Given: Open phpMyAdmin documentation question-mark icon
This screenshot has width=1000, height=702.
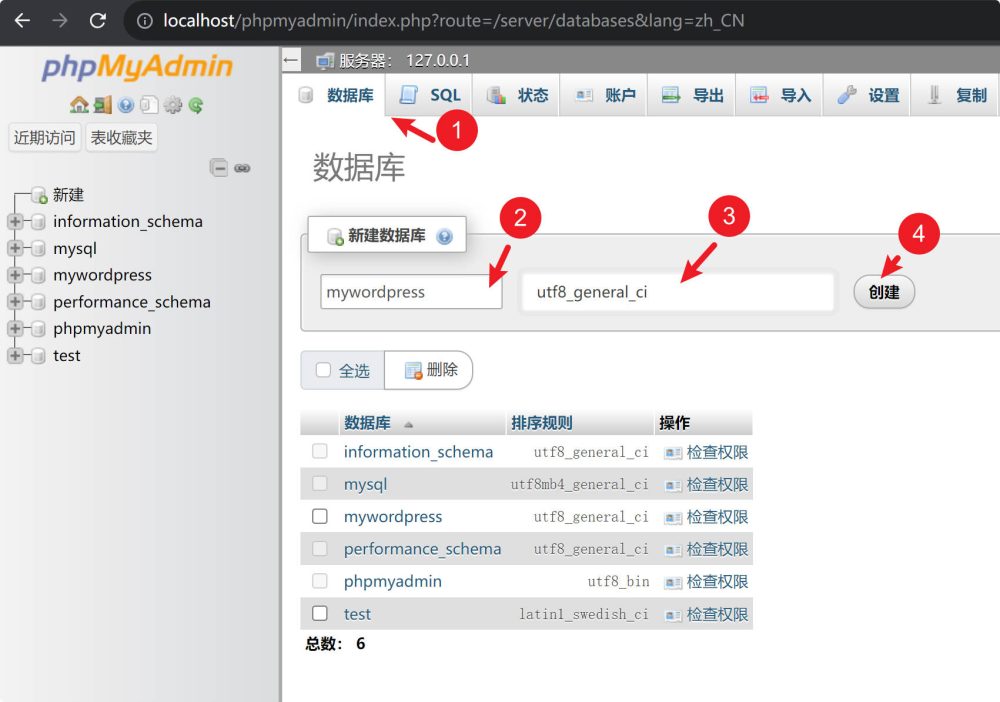Looking at the screenshot, I should [x=126, y=105].
